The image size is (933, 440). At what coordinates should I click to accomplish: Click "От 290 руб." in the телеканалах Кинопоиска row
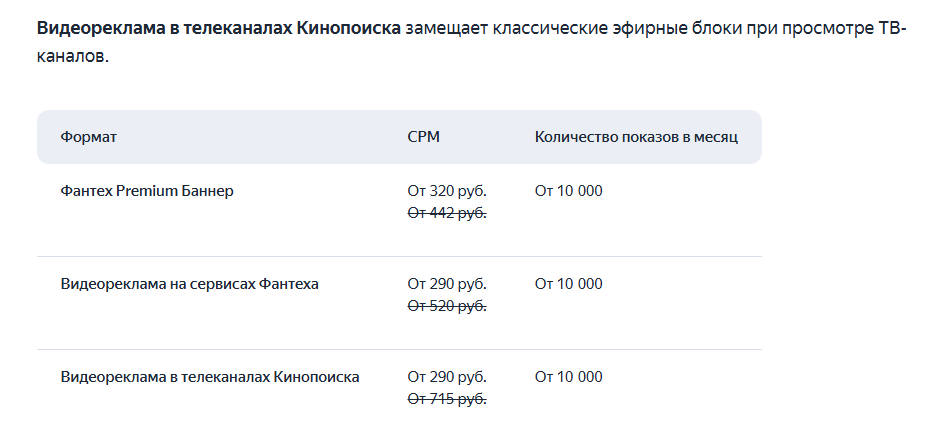(x=447, y=377)
